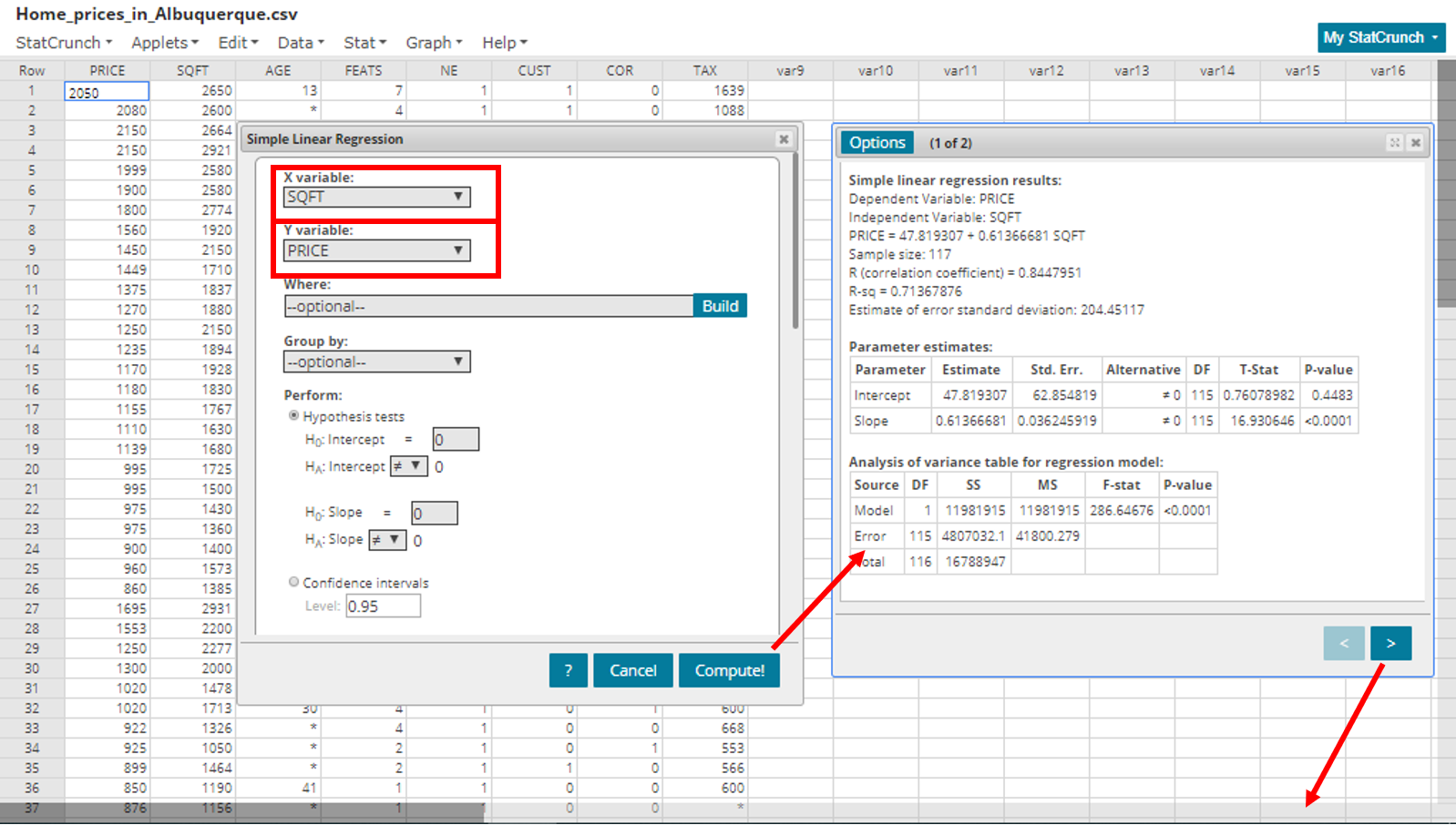1456x825 pixels.
Task: Click the question mark help button
Action: point(568,670)
